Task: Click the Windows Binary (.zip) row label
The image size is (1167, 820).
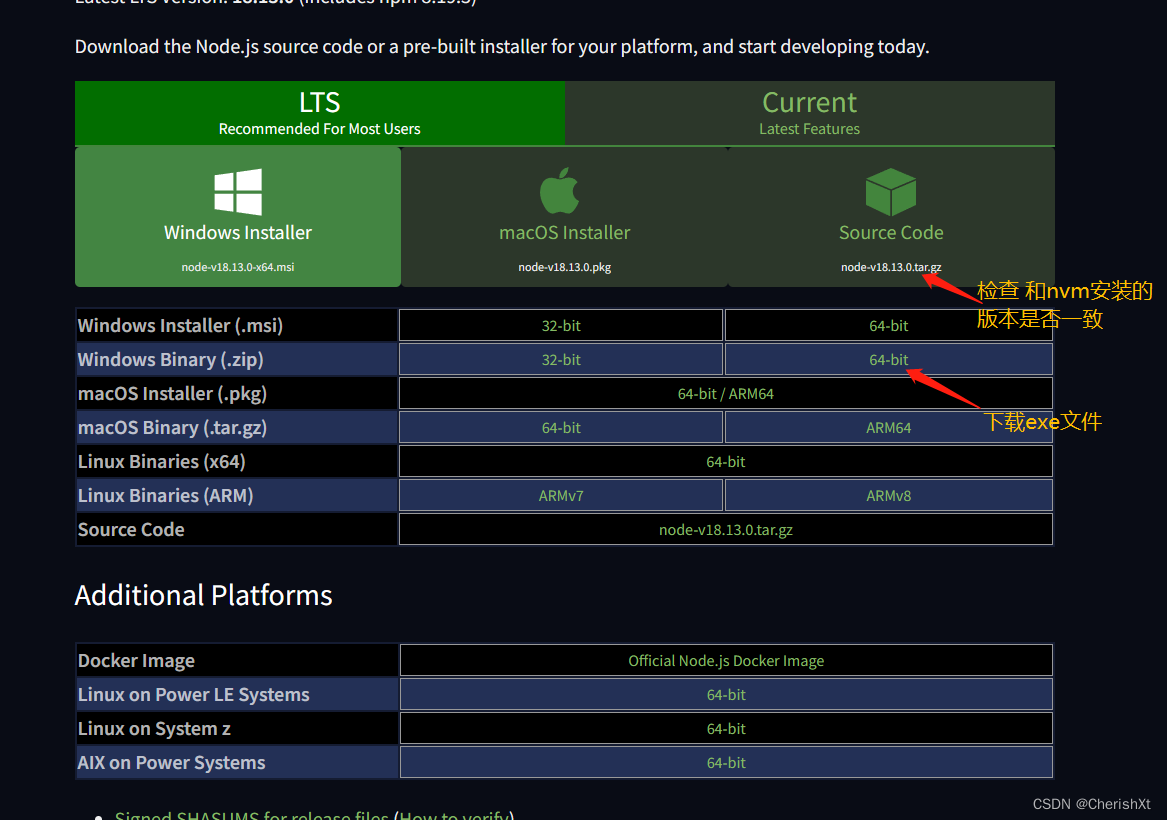Action: point(170,360)
